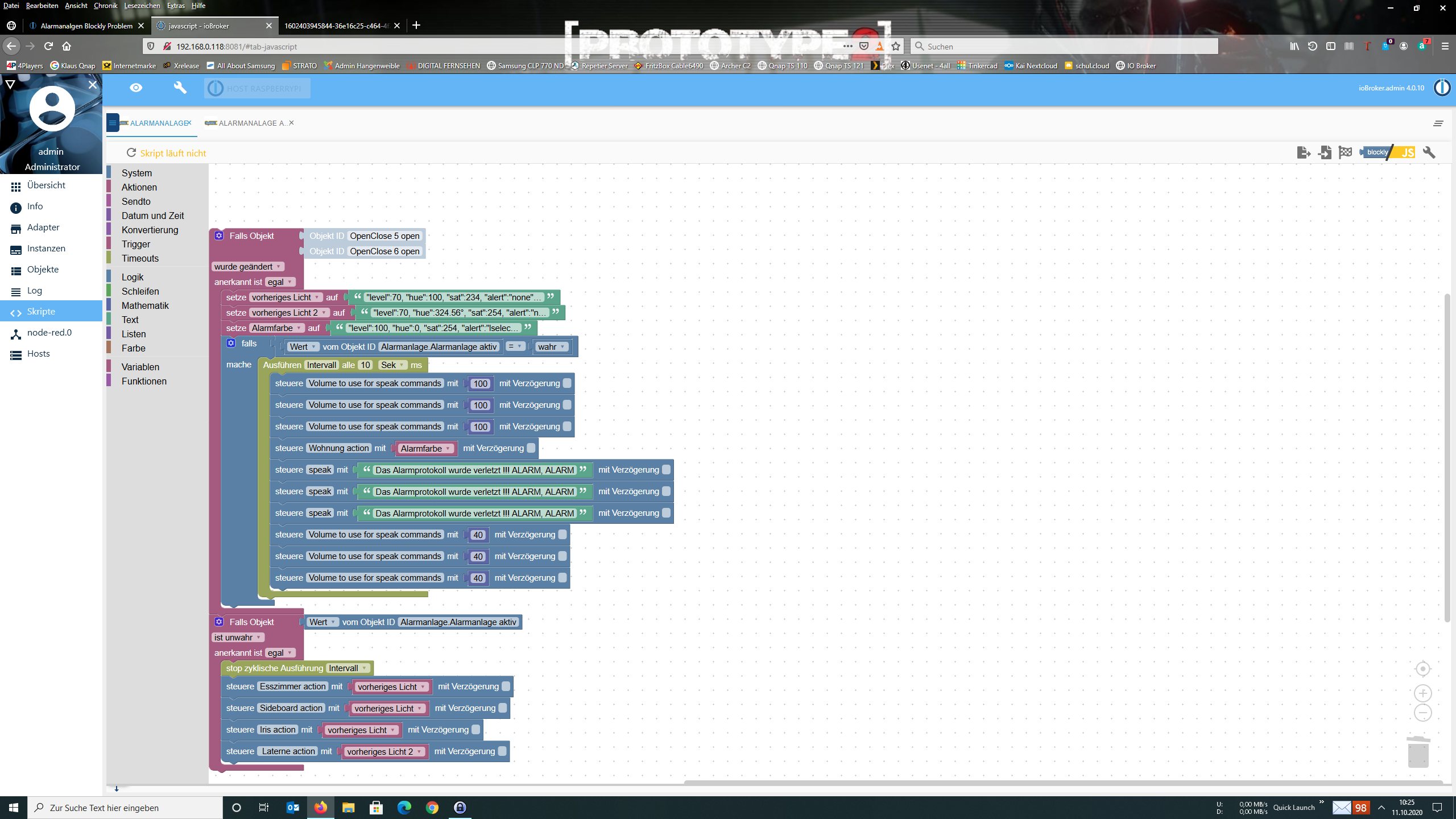1456x819 pixels.
Task: Tick Verzögerung checkbox on Laterne action block
Action: click(x=502, y=751)
